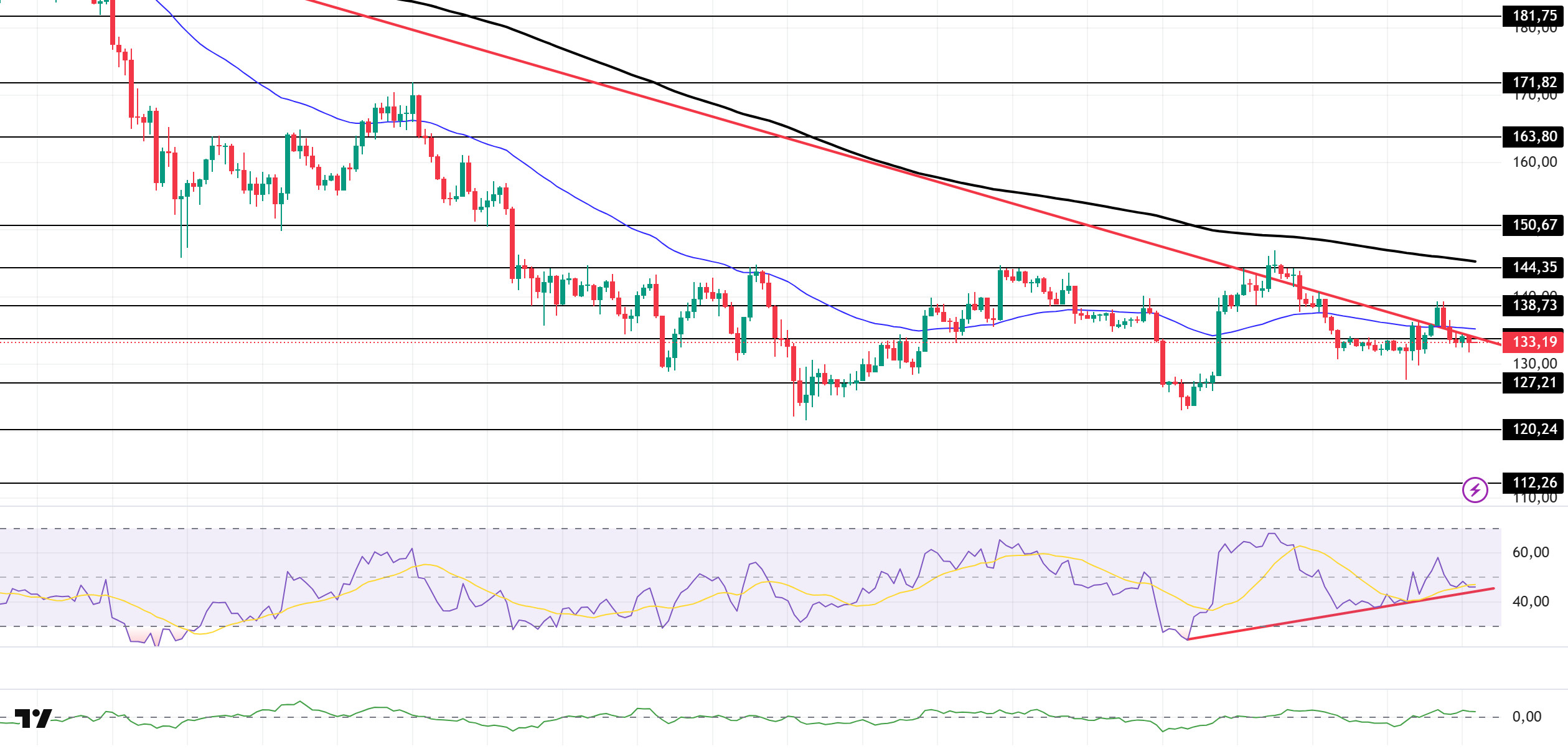Select the 112,26 price level label
Screen dimensions: 1568x754
[x=1534, y=483]
